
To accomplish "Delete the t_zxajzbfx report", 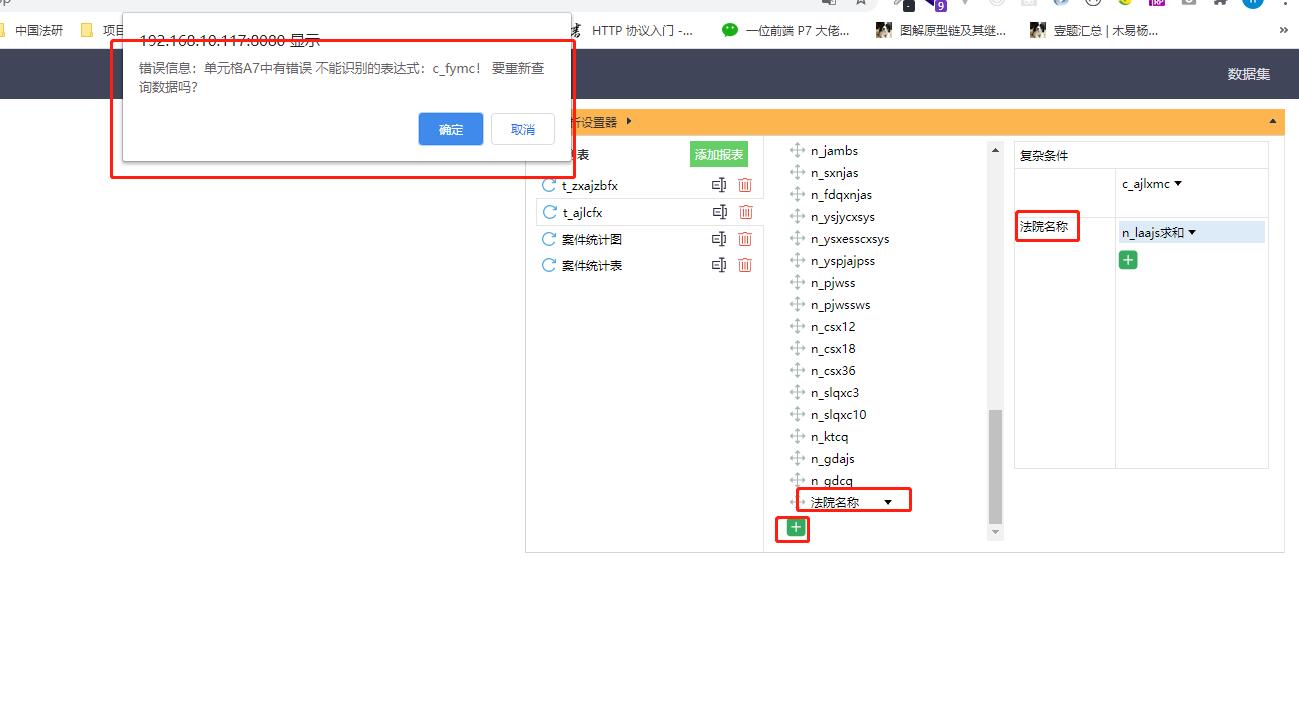I will click(745, 185).
